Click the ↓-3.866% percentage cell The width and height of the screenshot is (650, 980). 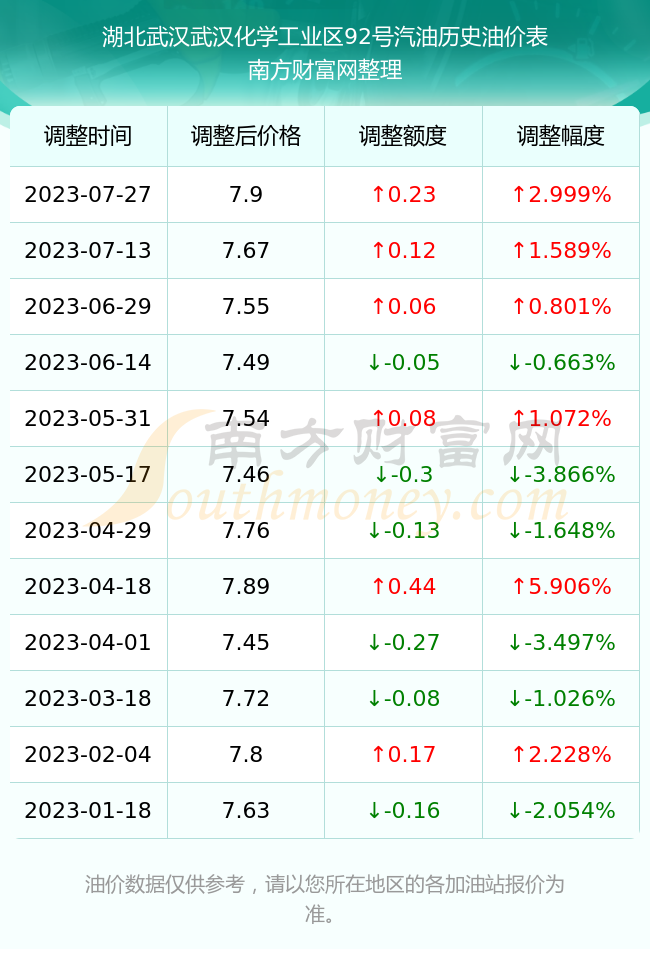tap(561, 474)
